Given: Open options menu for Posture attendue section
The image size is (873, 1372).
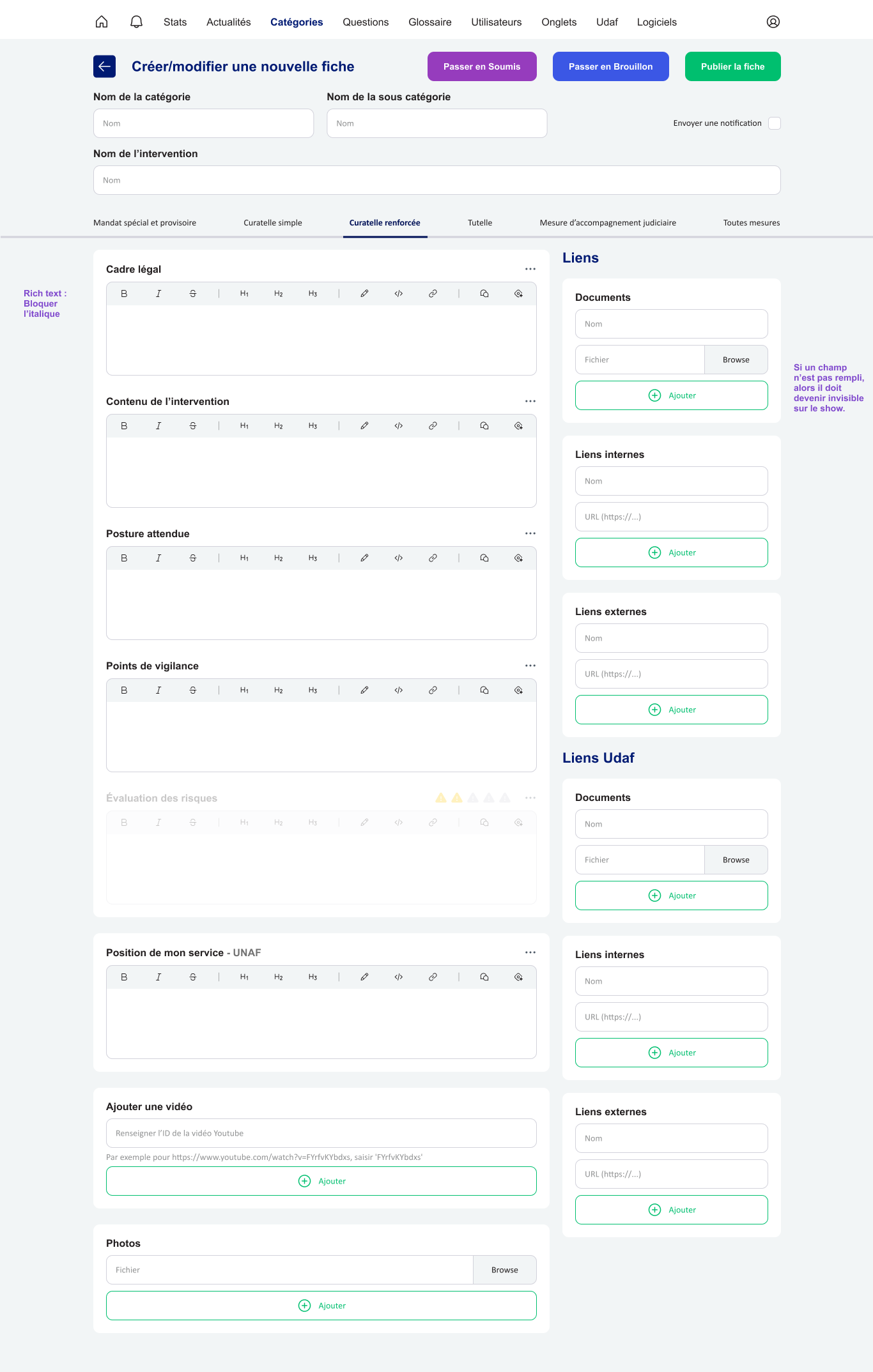Looking at the screenshot, I should pyautogui.click(x=530, y=533).
